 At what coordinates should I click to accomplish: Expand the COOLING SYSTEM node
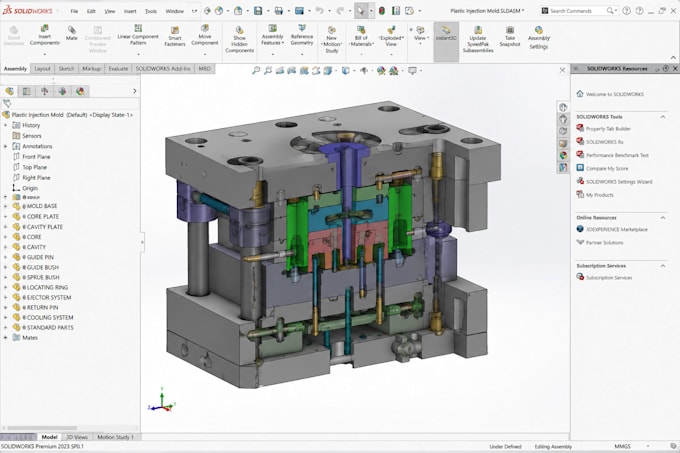[x=6, y=317]
